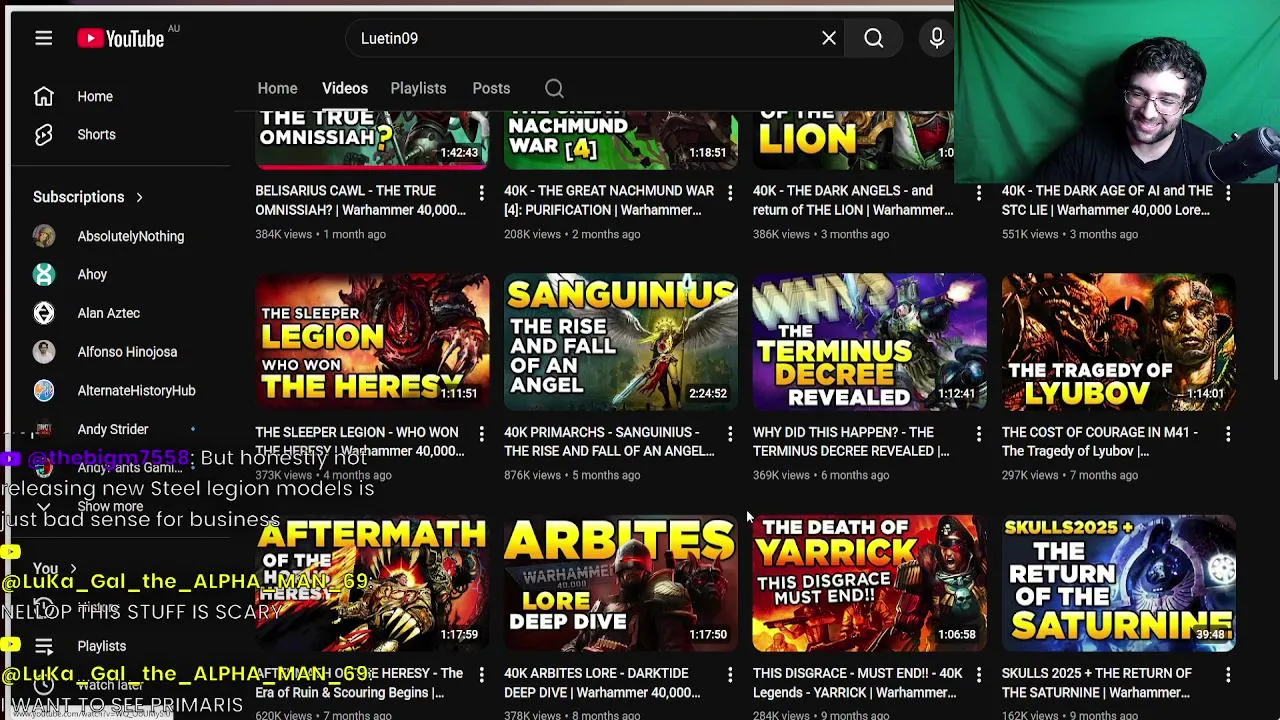Open more options for Sanguinius video

pos(730,434)
